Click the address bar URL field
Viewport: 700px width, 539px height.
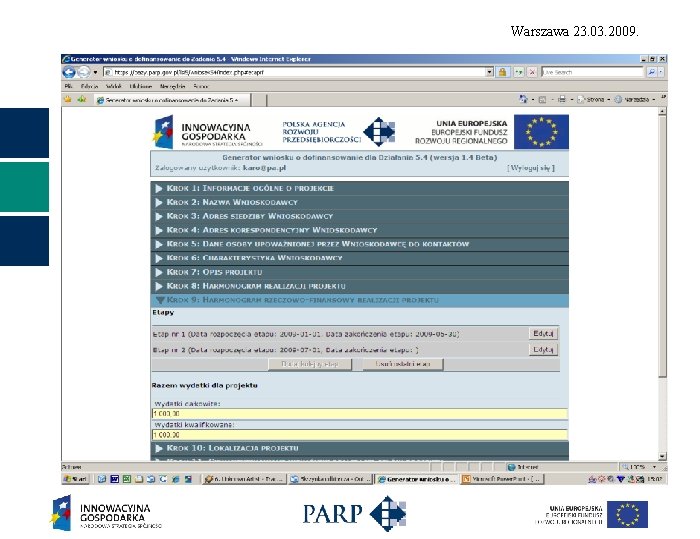(x=295, y=72)
